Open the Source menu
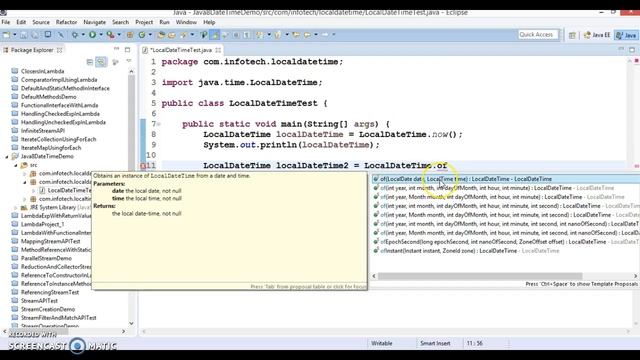 (41, 22)
